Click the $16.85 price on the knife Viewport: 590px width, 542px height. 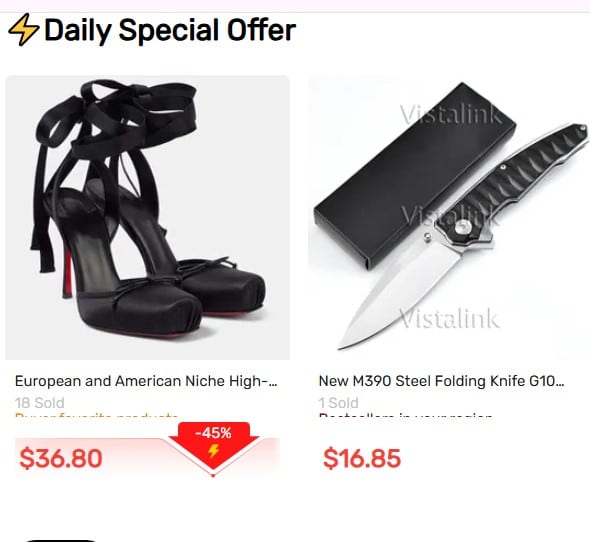(x=362, y=458)
